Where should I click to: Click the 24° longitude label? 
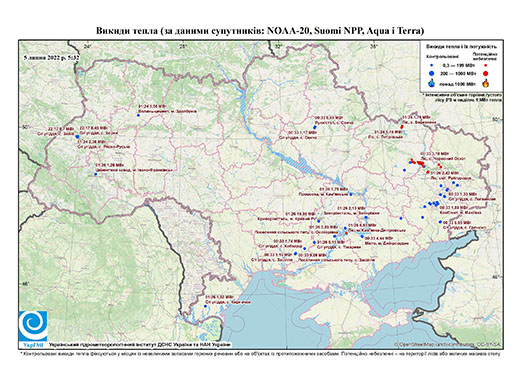88,46
